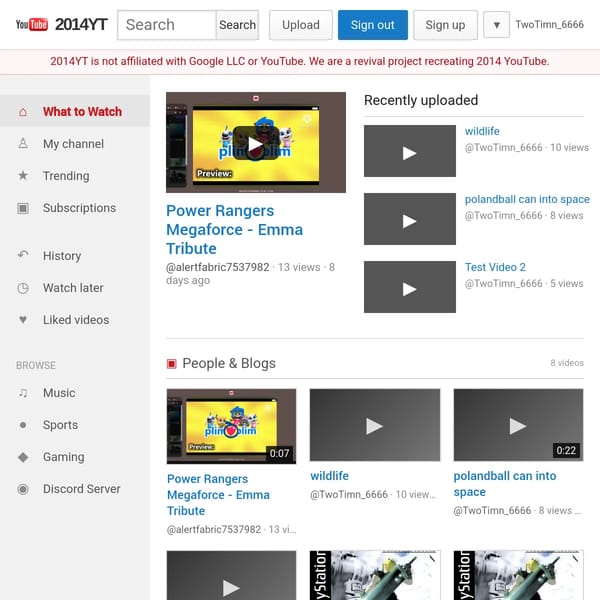This screenshot has width=600, height=600.
Task: Click polandball thumbnail in Recently uploaded
Action: [x=410, y=219]
